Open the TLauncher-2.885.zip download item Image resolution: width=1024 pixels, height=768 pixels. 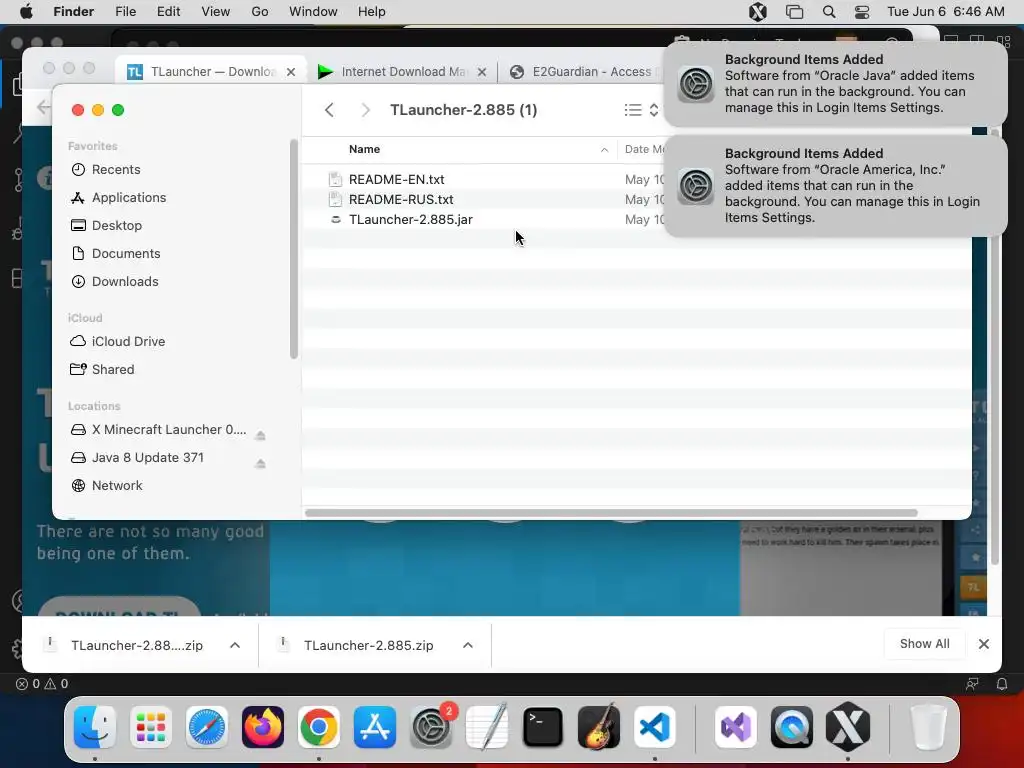(x=368, y=645)
